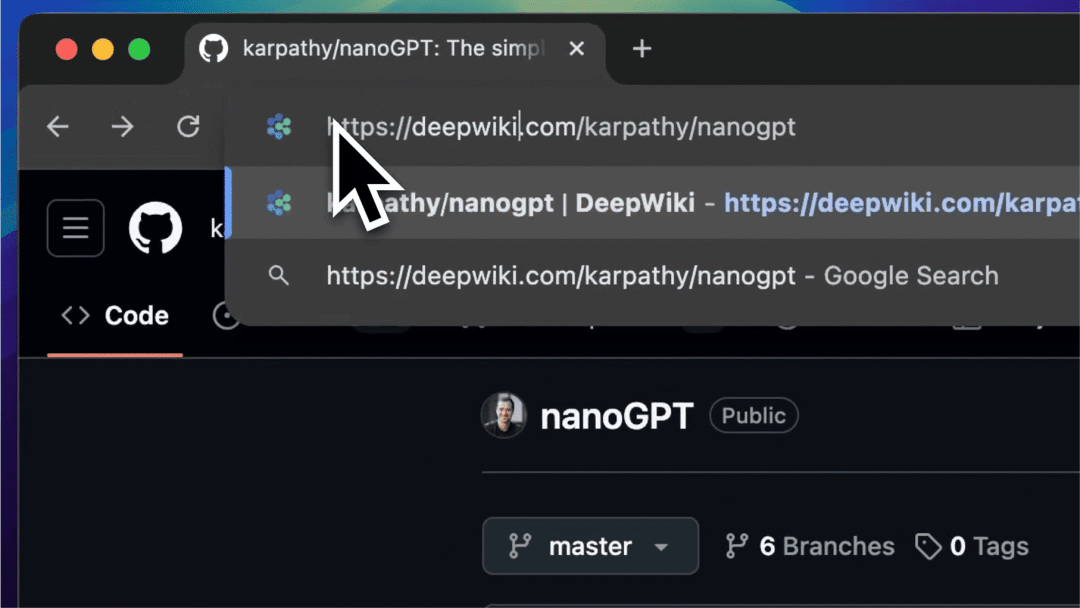Open the GitHub hamburger navigation menu

point(76,228)
